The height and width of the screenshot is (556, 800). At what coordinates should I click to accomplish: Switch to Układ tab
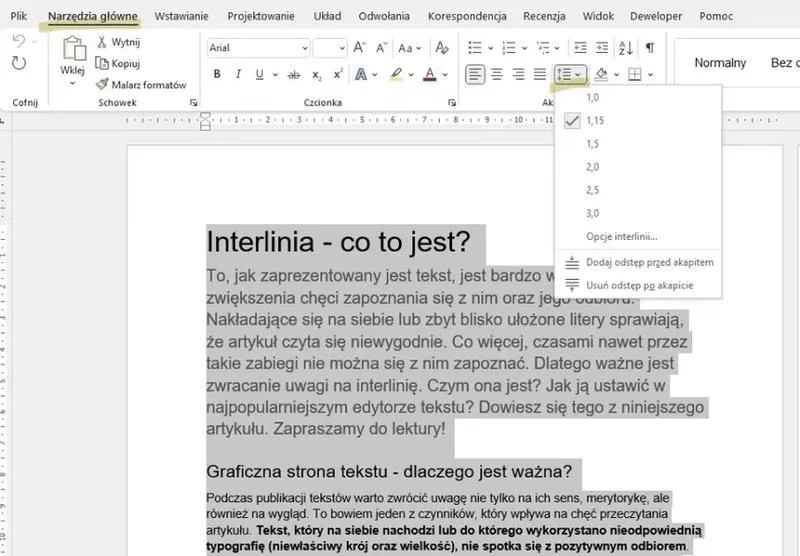click(327, 16)
